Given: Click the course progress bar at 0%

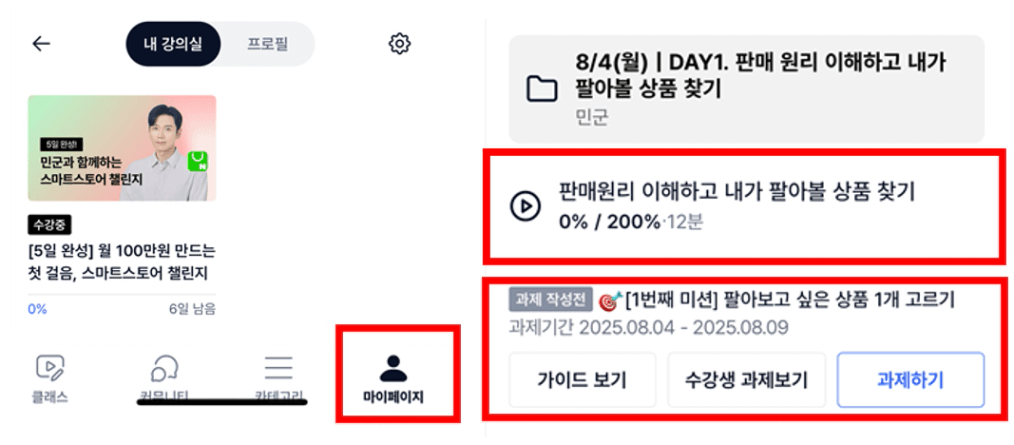Looking at the screenshot, I should click(122, 295).
